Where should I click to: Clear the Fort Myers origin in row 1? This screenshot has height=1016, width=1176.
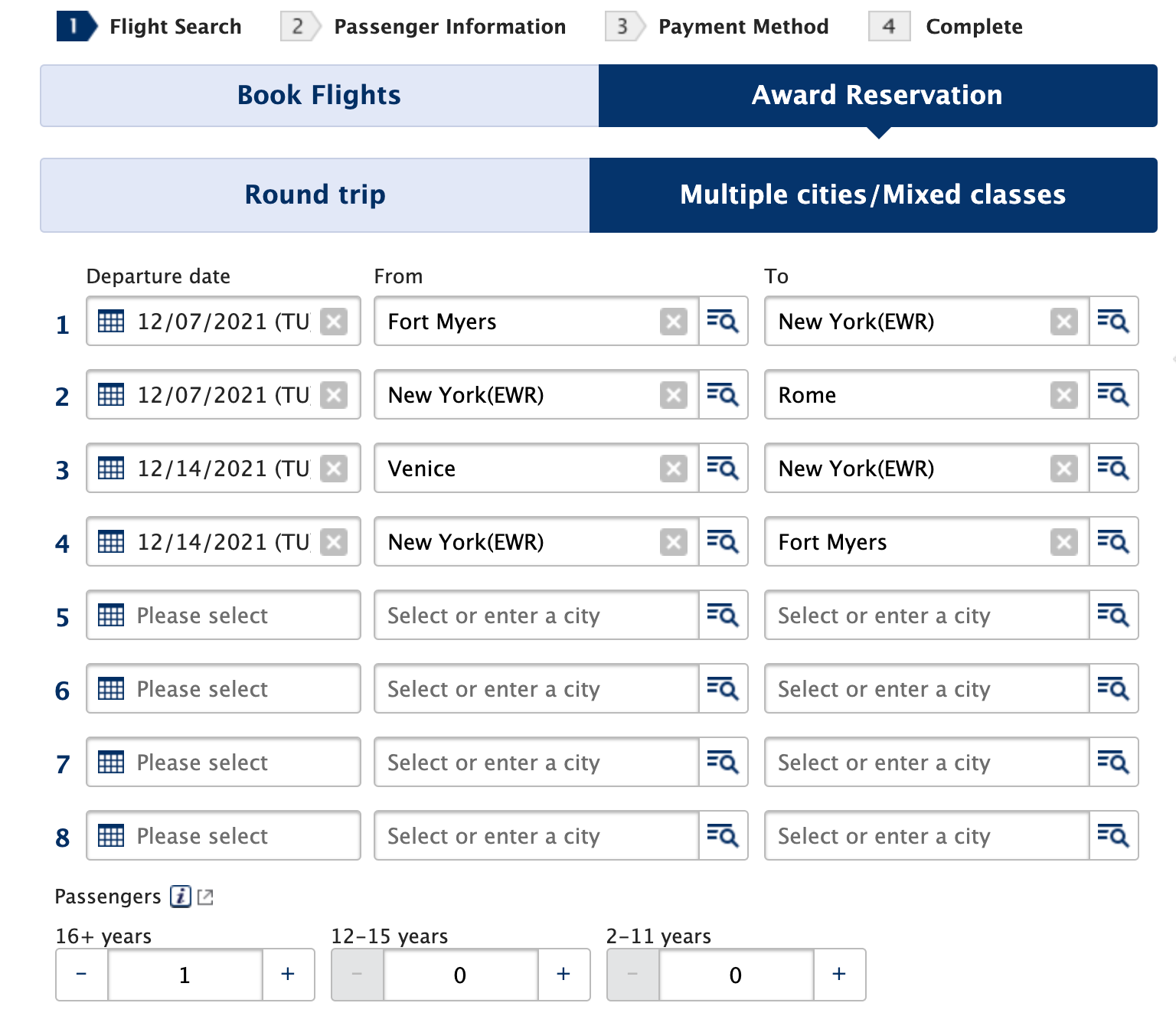tap(673, 322)
